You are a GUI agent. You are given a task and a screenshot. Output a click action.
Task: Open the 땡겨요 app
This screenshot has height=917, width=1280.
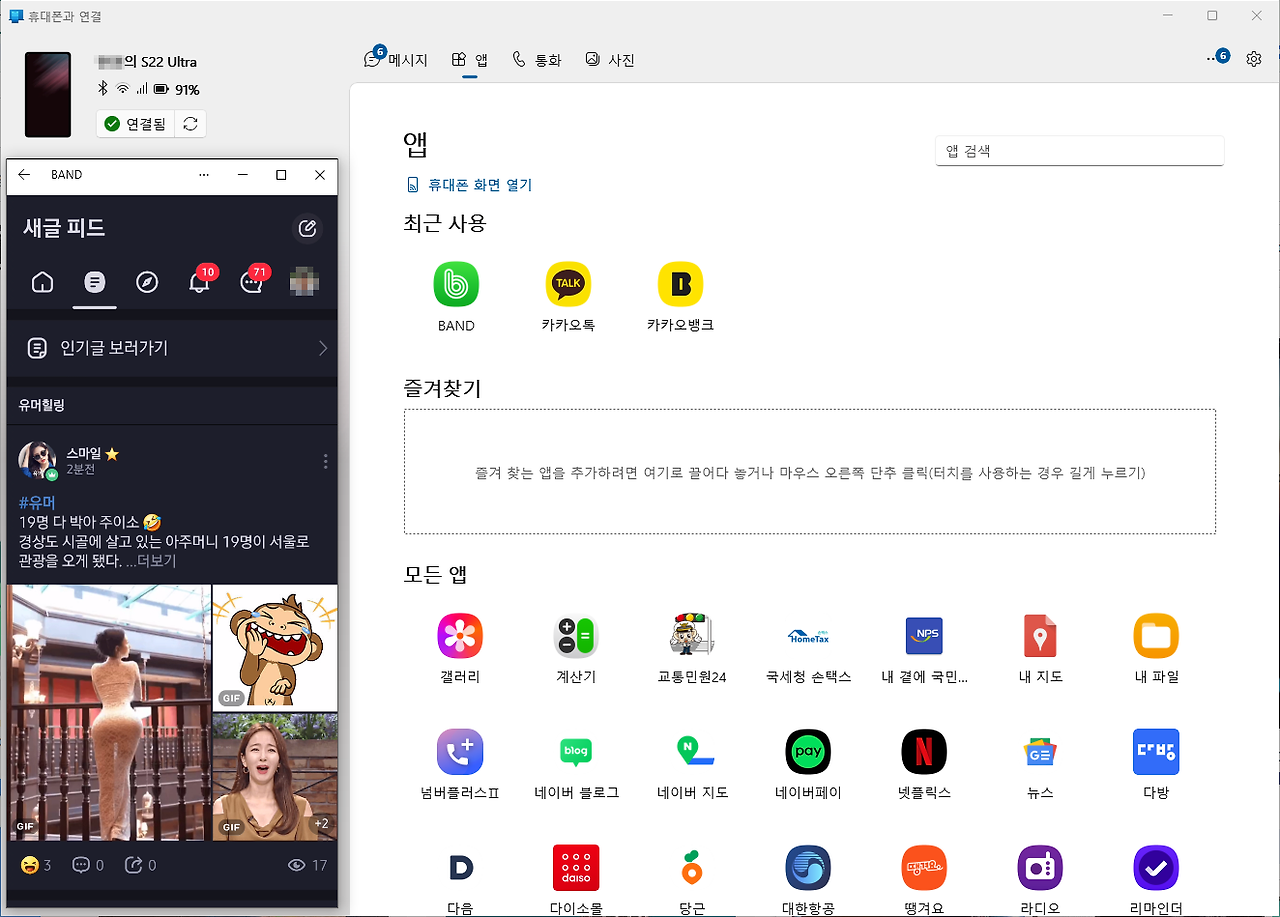point(924,868)
